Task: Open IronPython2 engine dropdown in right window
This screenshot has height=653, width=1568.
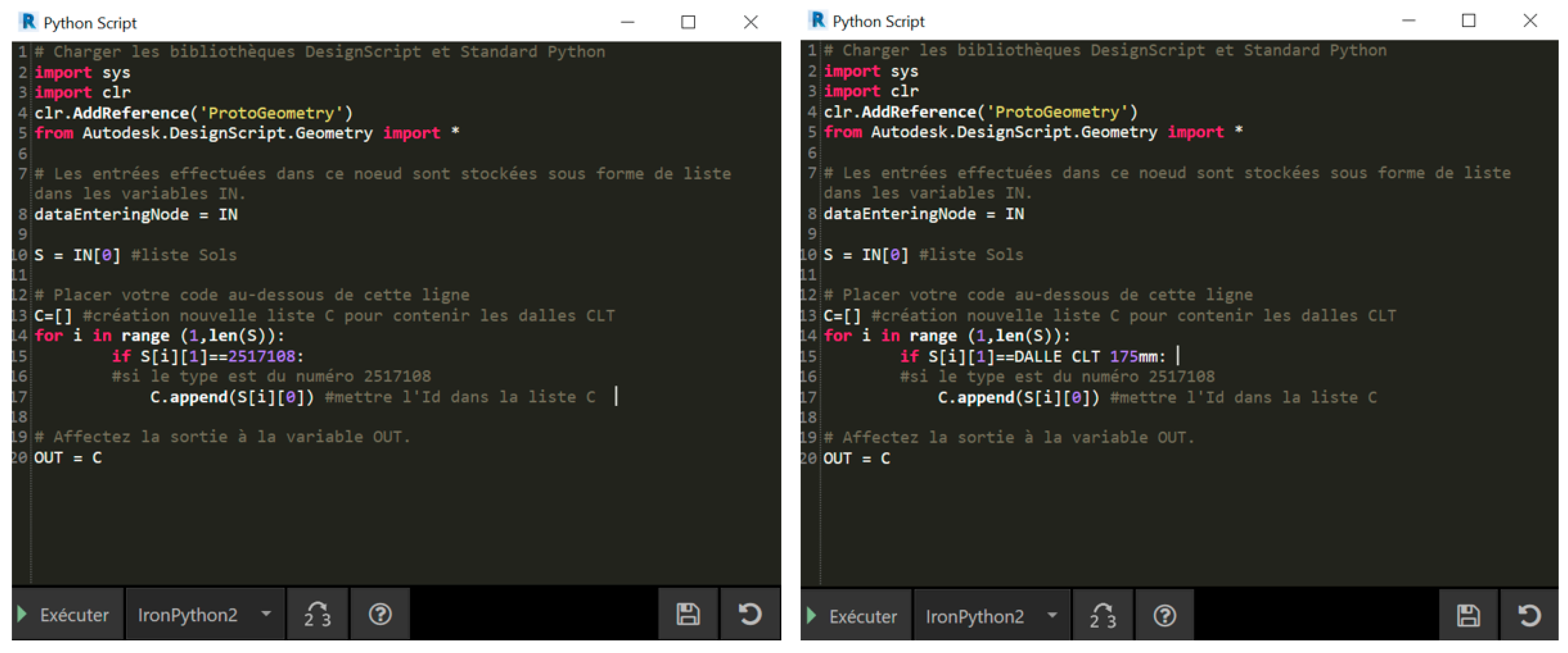Action: pyautogui.click(x=991, y=616)
